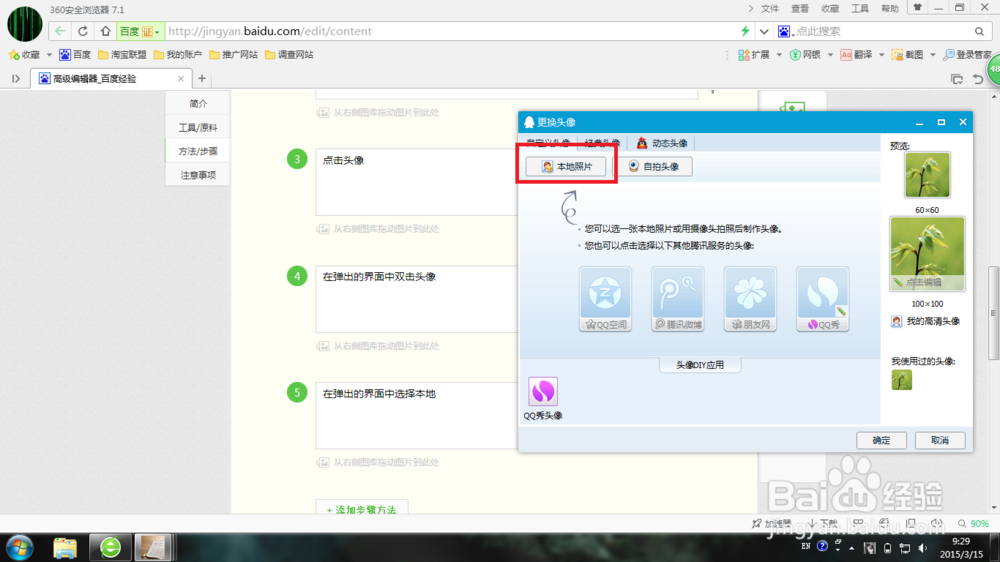Go to the 简介 section
Screen dimensions: 1000x562
point(198,103)
